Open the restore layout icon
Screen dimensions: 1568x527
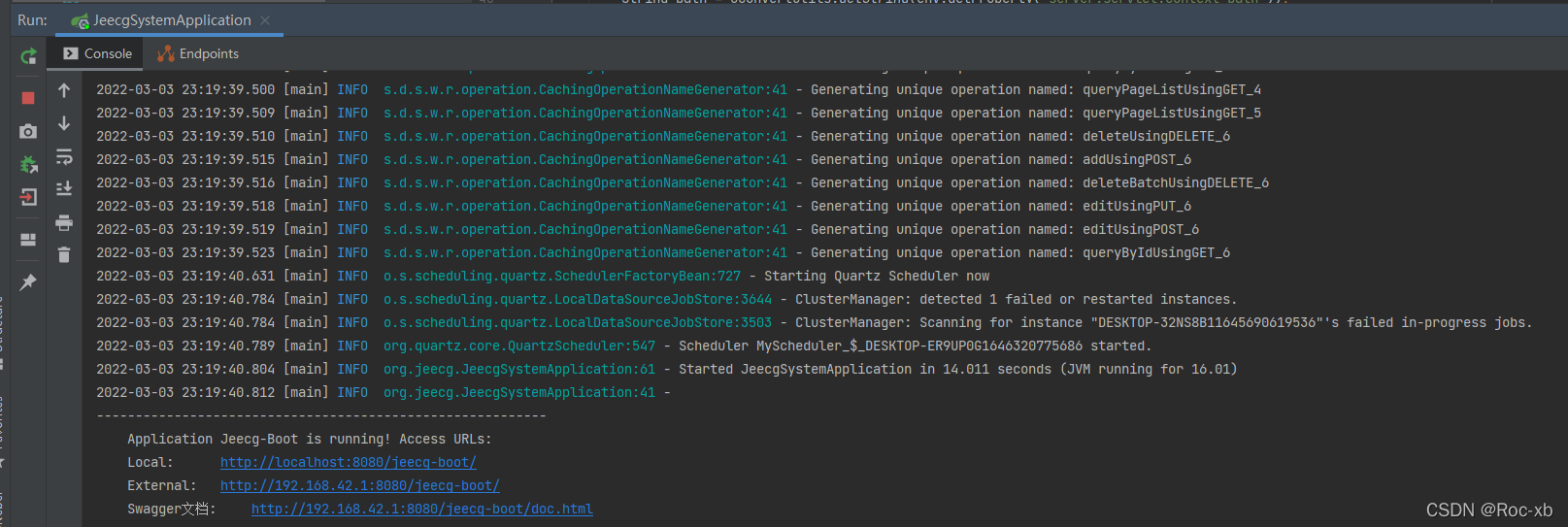(x=28, y=239)
